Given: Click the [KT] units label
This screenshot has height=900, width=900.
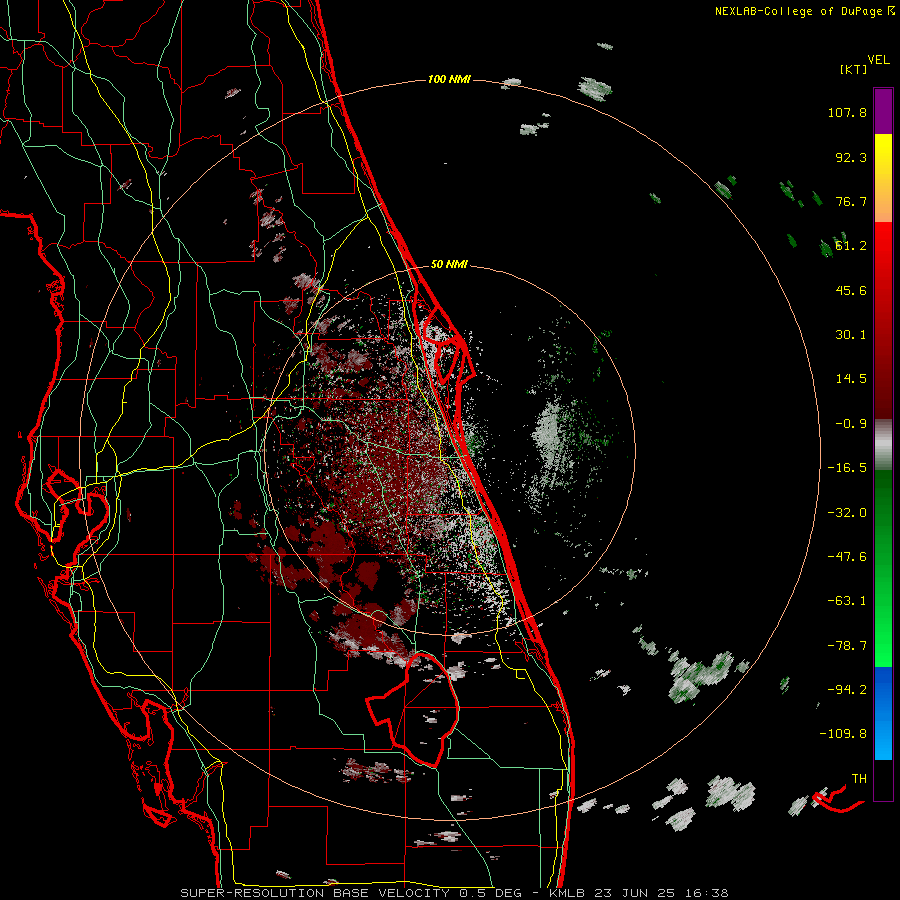Looking at the screenshot, I should (853, 69).
